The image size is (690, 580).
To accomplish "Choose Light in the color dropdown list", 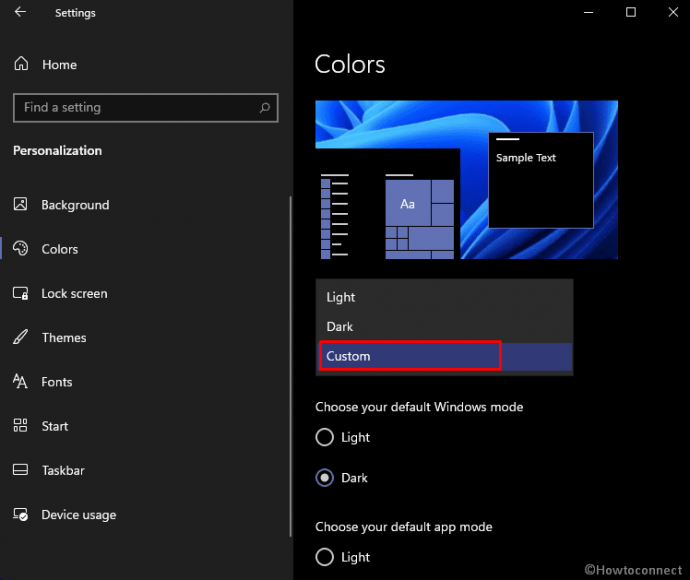I will (444, 297).
